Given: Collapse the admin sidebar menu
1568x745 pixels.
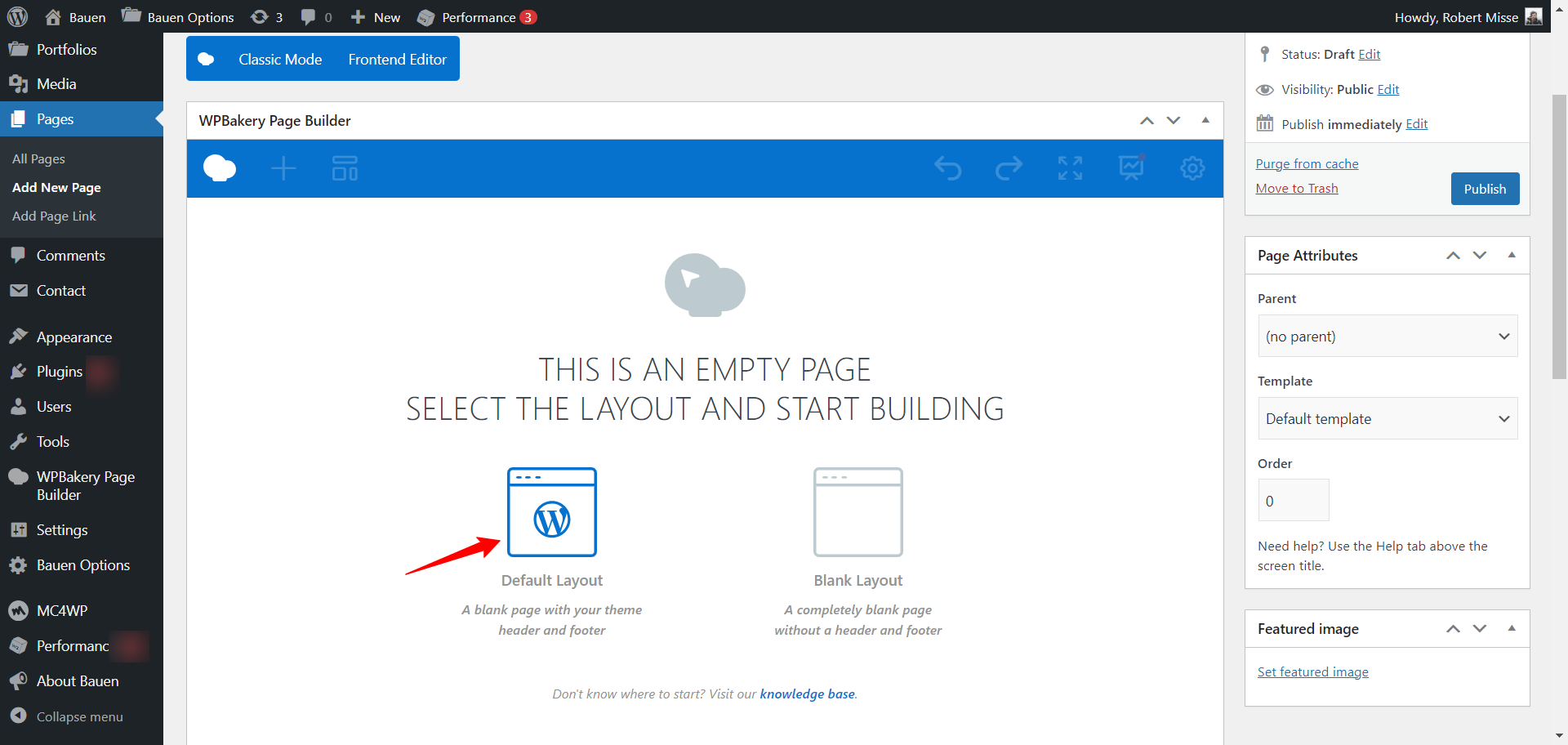Looking at the screenshot, I should point(82,716).
